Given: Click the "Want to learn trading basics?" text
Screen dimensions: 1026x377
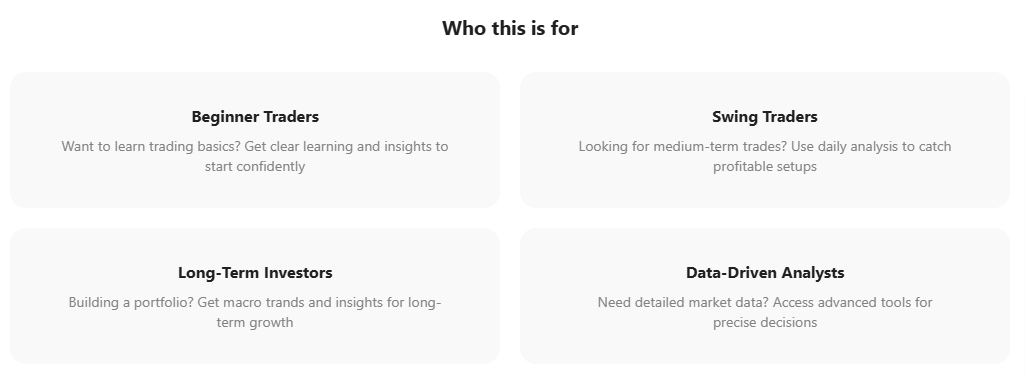Looking at the screenshot, I should pos(151,147).
